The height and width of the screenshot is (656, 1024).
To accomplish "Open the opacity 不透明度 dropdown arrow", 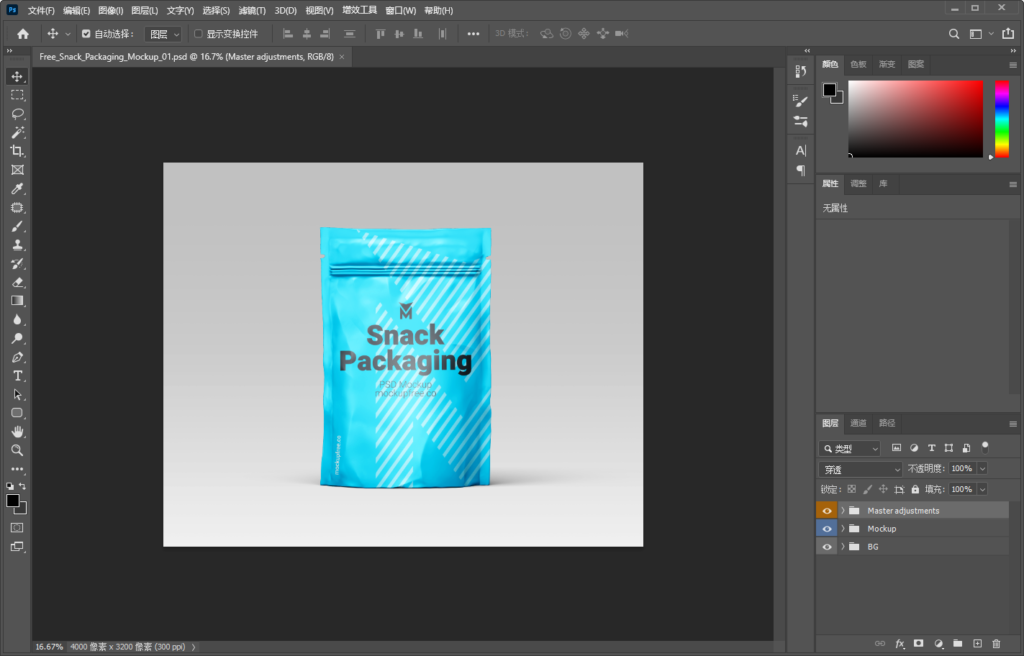I will click(982, 468).
